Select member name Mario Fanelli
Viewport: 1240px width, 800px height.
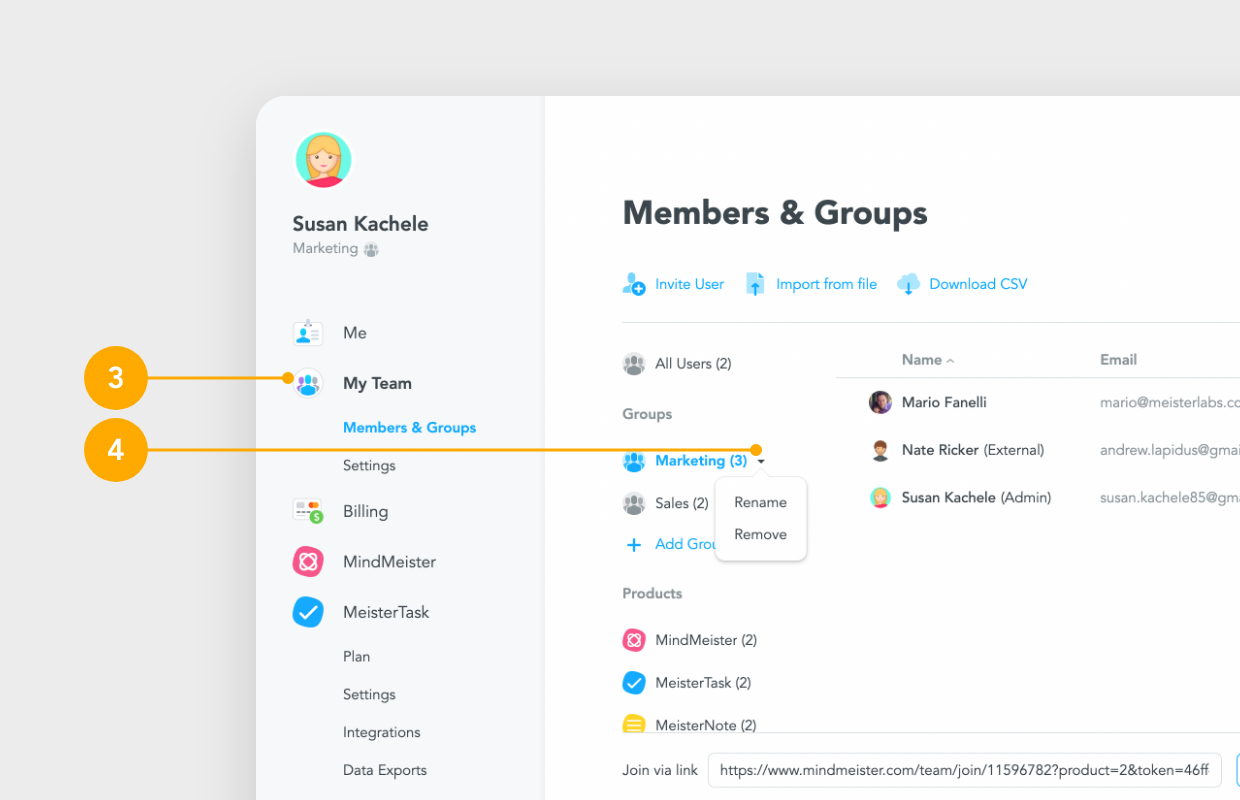pos(944,402)
